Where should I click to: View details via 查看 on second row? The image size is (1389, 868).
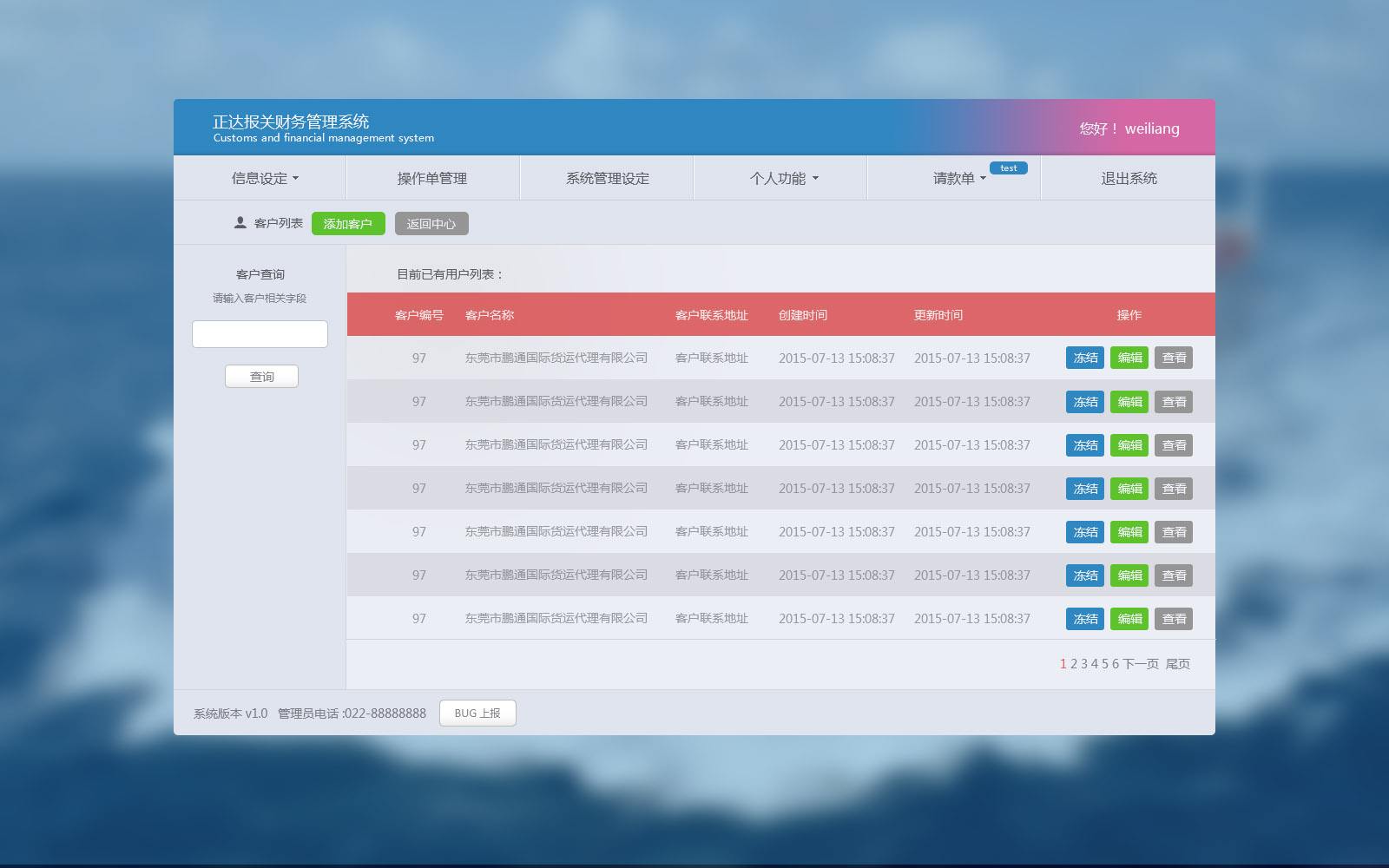(x=1173, y=401)
